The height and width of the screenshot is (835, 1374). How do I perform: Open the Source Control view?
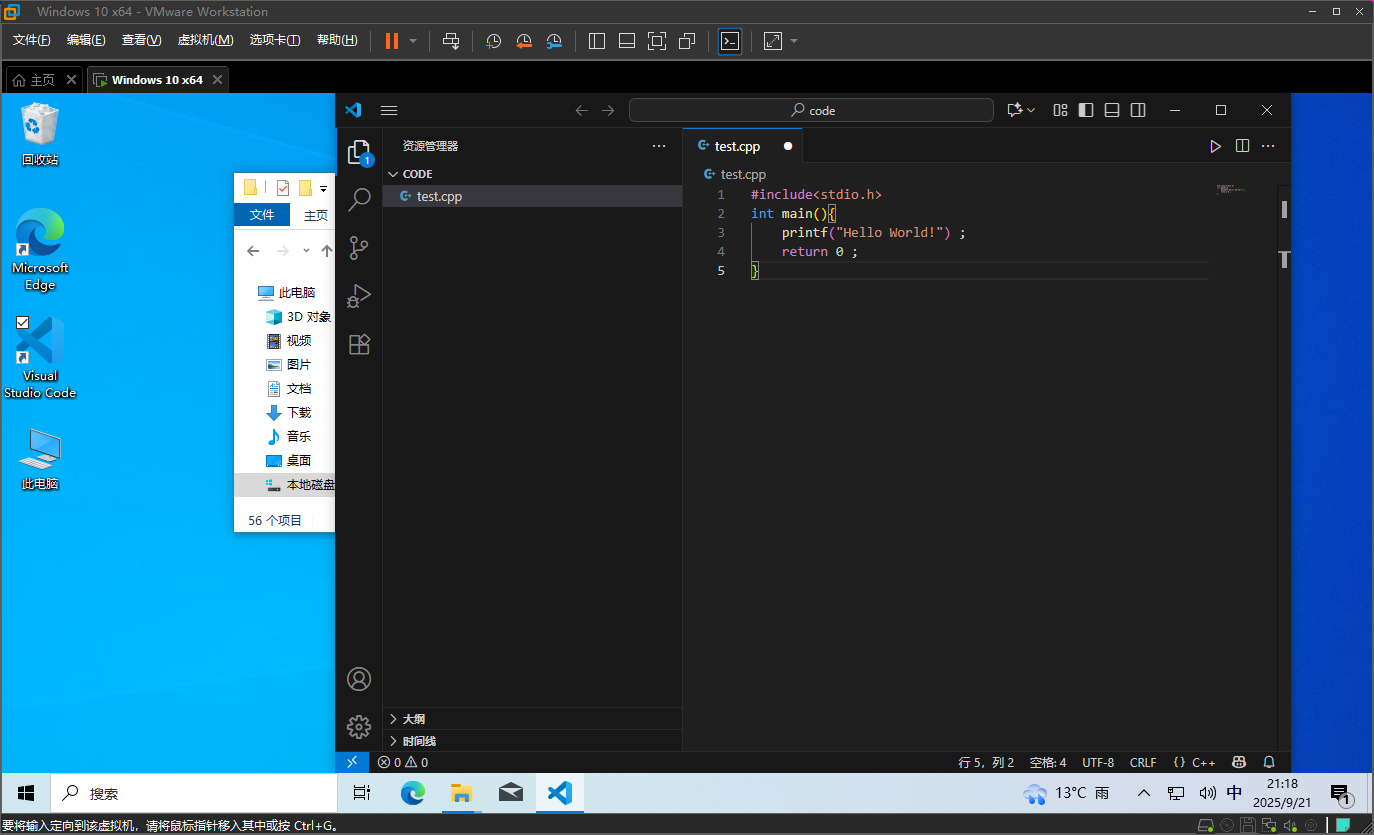359,248
